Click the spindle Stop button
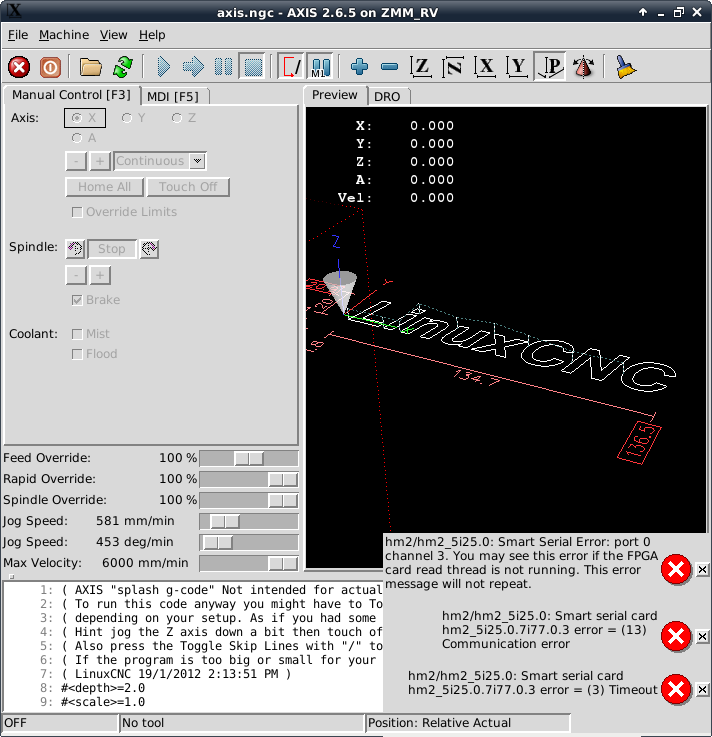 [x=112, y=249]
